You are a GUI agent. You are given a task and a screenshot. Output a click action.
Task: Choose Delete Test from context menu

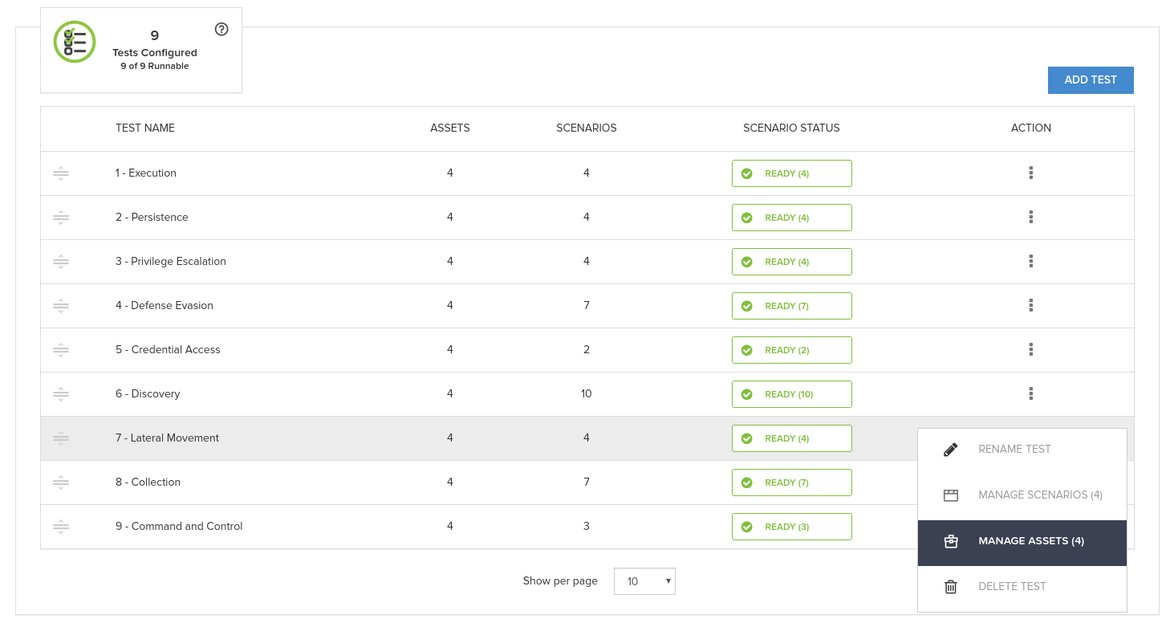point(1022,587)
